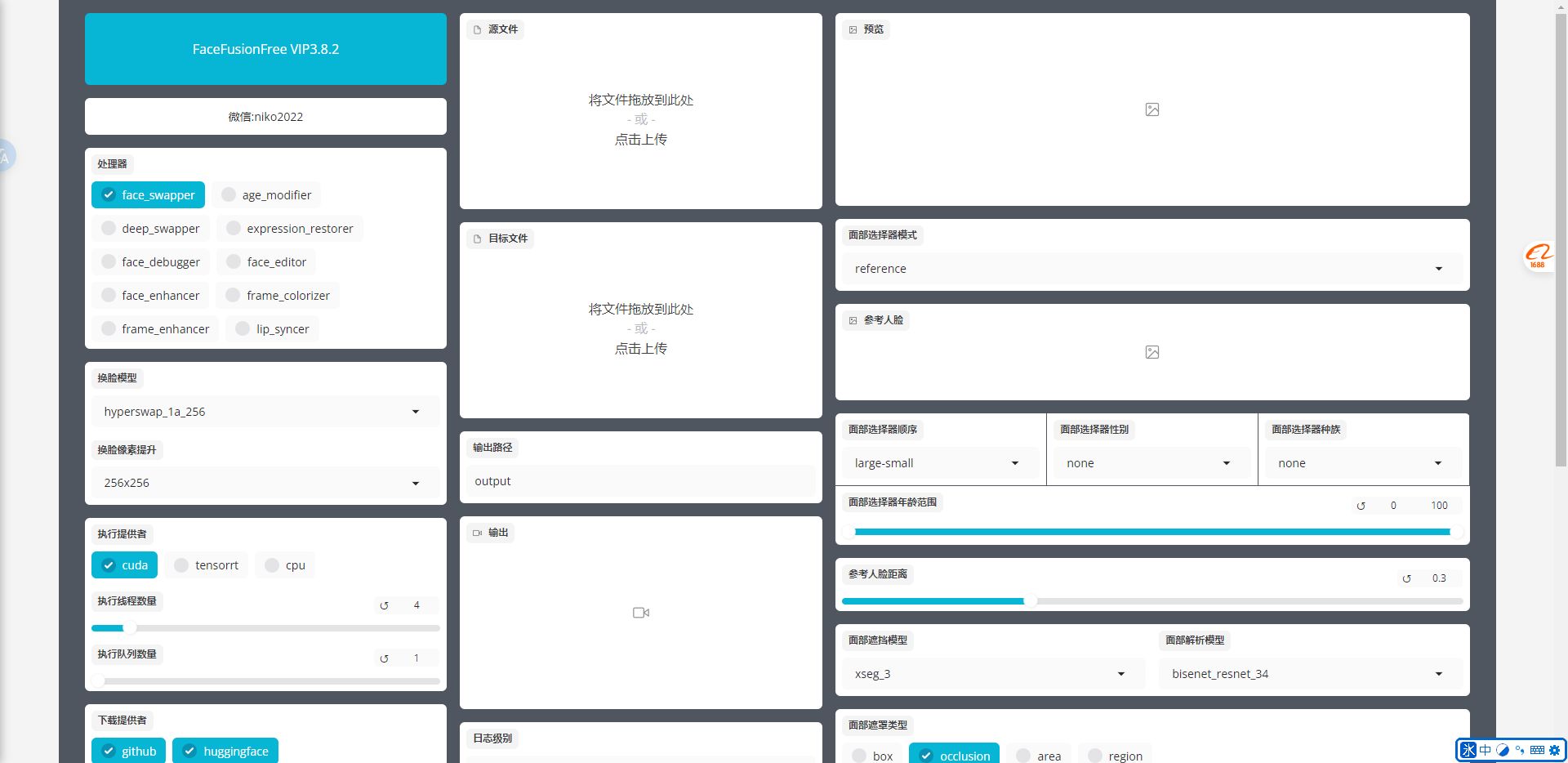The width and height of the screenshot is (1568, 763).
Task: Click the FaceFusionFree VIP3.8.2 banner button
Action: tap(265, 49)
